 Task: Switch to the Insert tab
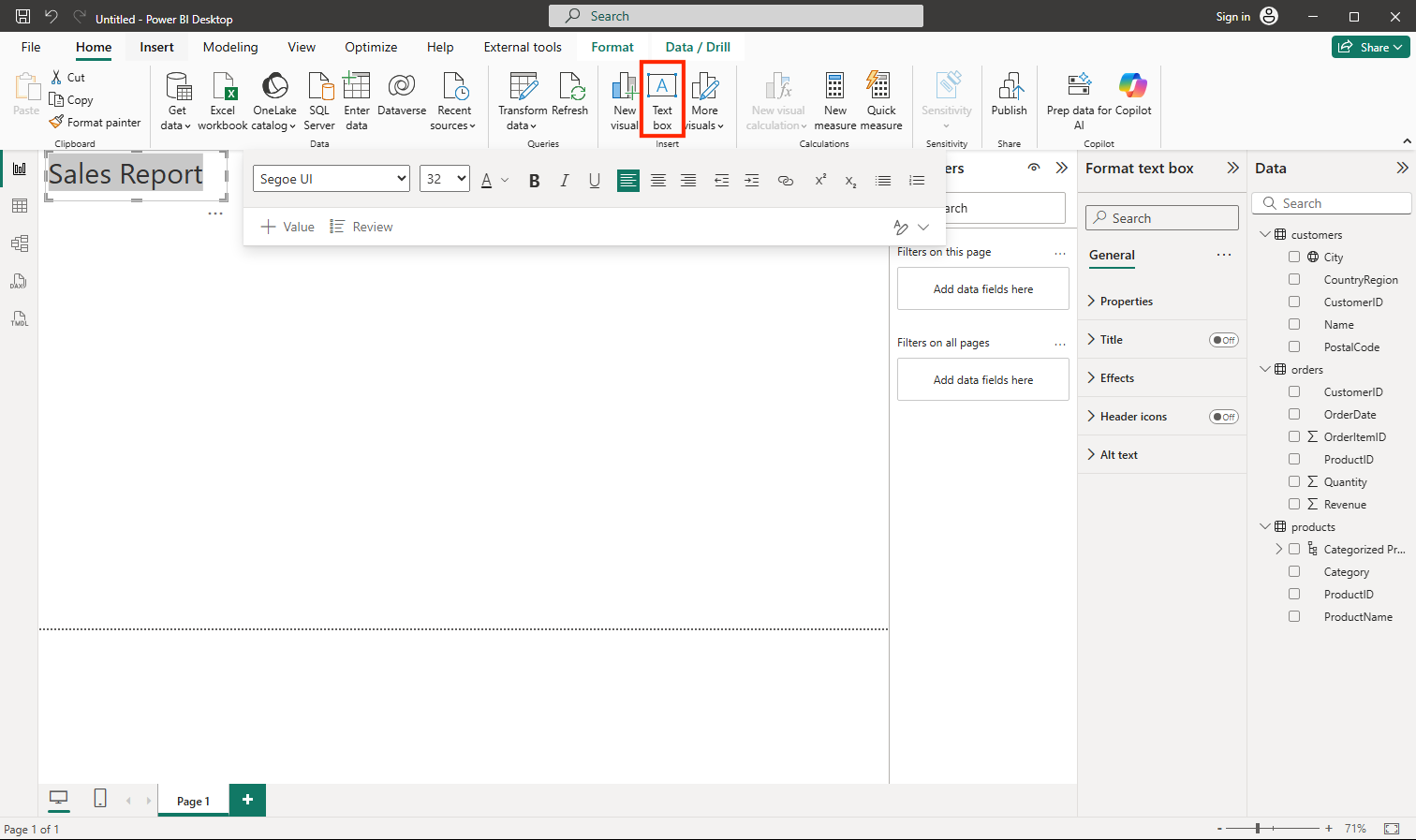(x=157, y=47)
